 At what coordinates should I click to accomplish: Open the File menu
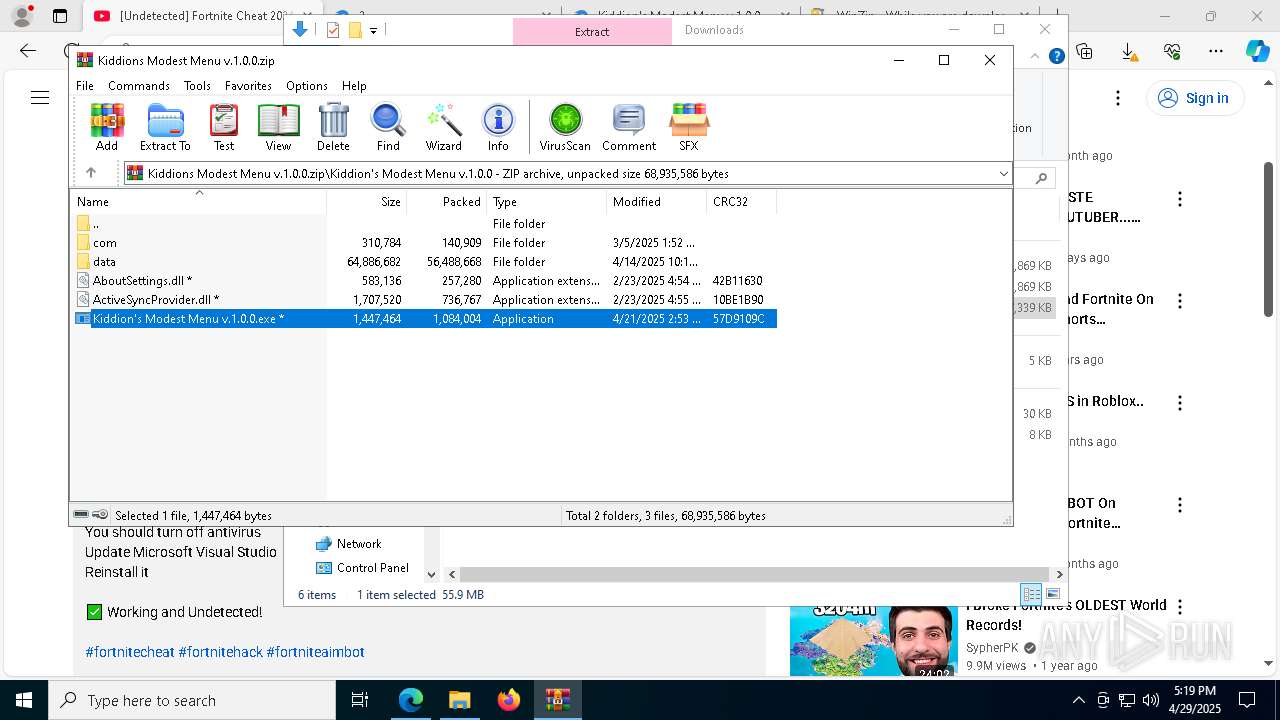tap(85, 86)
